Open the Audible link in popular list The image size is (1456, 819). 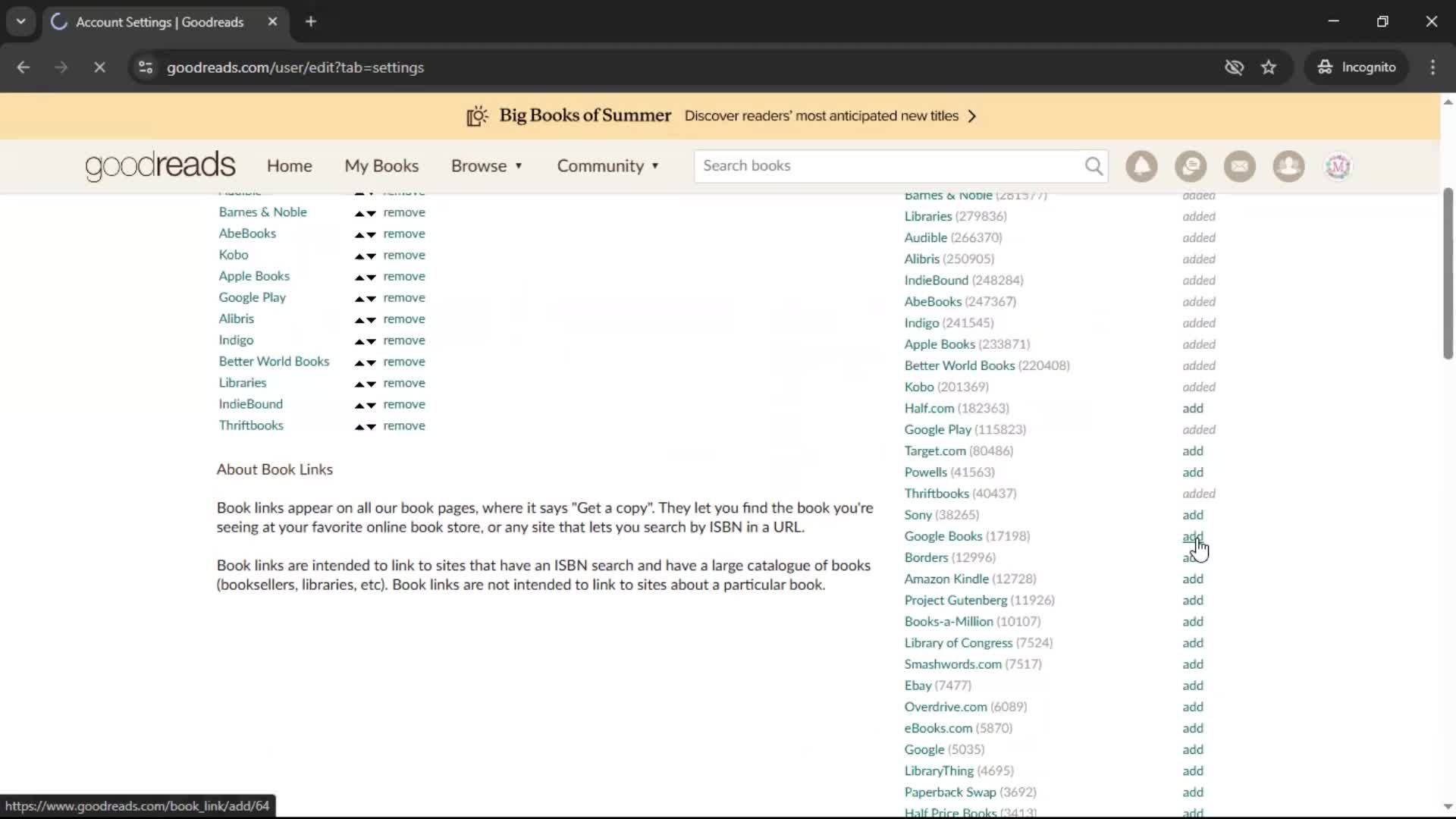[x=926, y=238]
